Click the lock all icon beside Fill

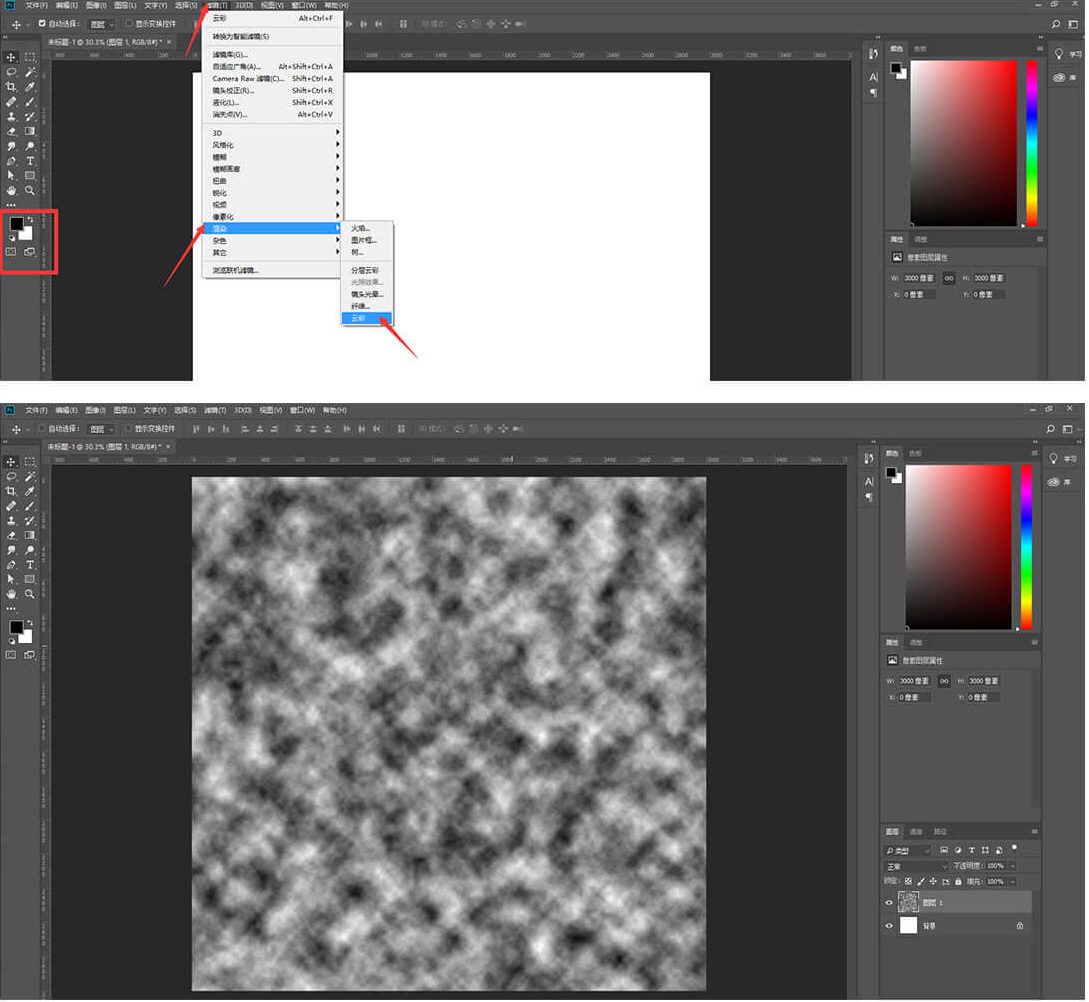[x=959, y=881]
